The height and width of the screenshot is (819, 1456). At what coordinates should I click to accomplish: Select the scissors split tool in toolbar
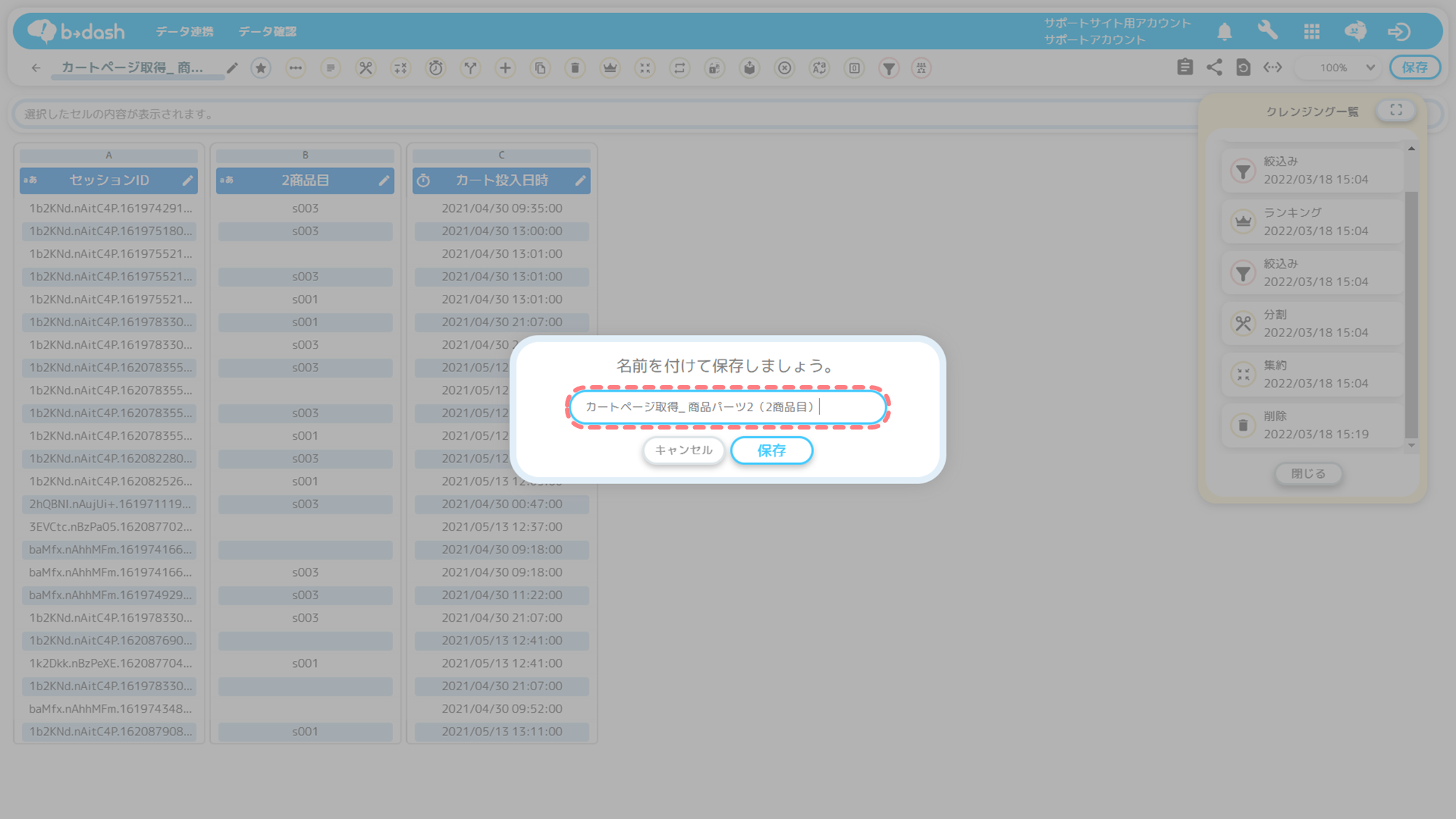coord(365,68)
